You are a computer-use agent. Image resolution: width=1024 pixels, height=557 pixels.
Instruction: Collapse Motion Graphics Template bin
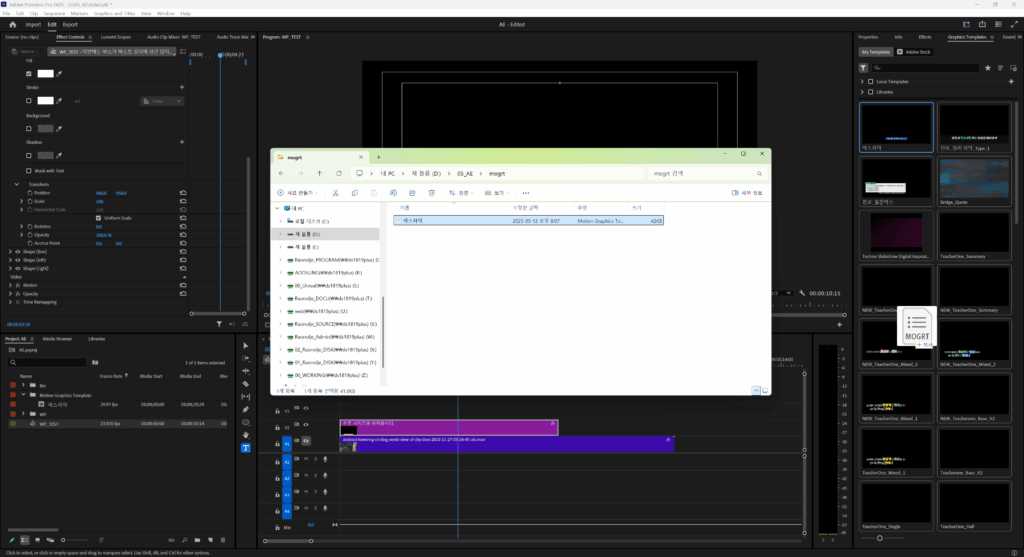click(x=24, y=395)
